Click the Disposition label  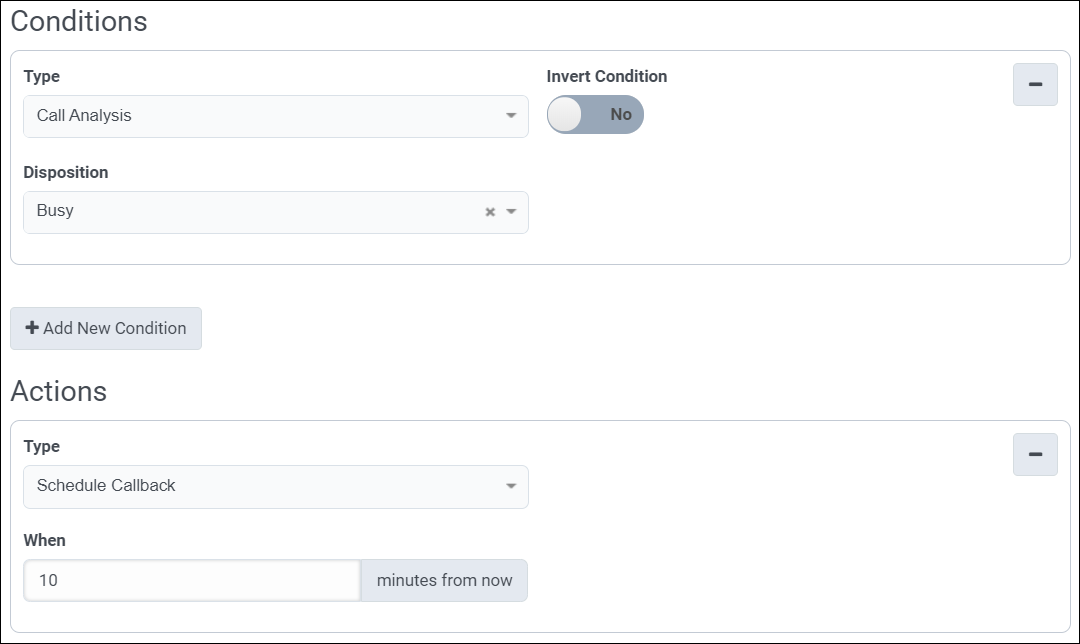pyautogui.click(x=65, y=172)
